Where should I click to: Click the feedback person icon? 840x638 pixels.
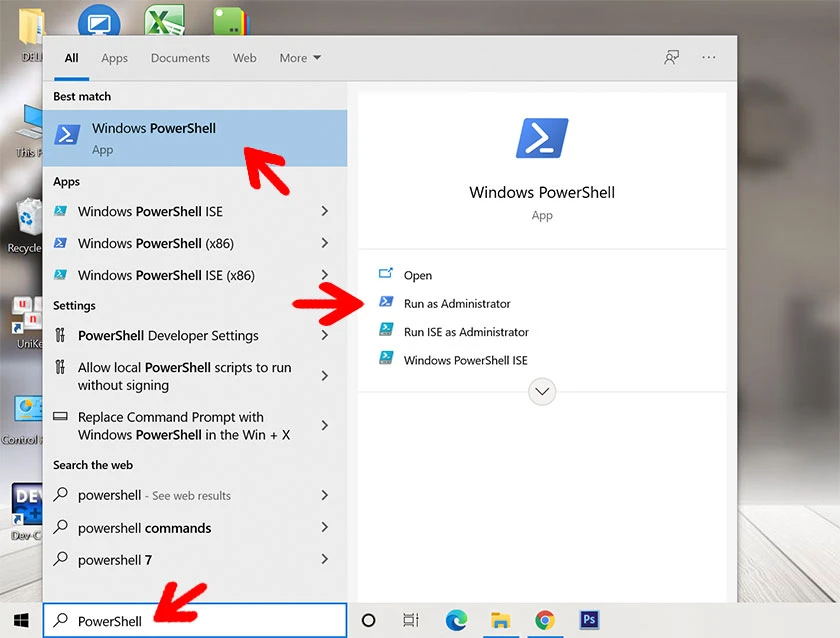click(671, 57)
